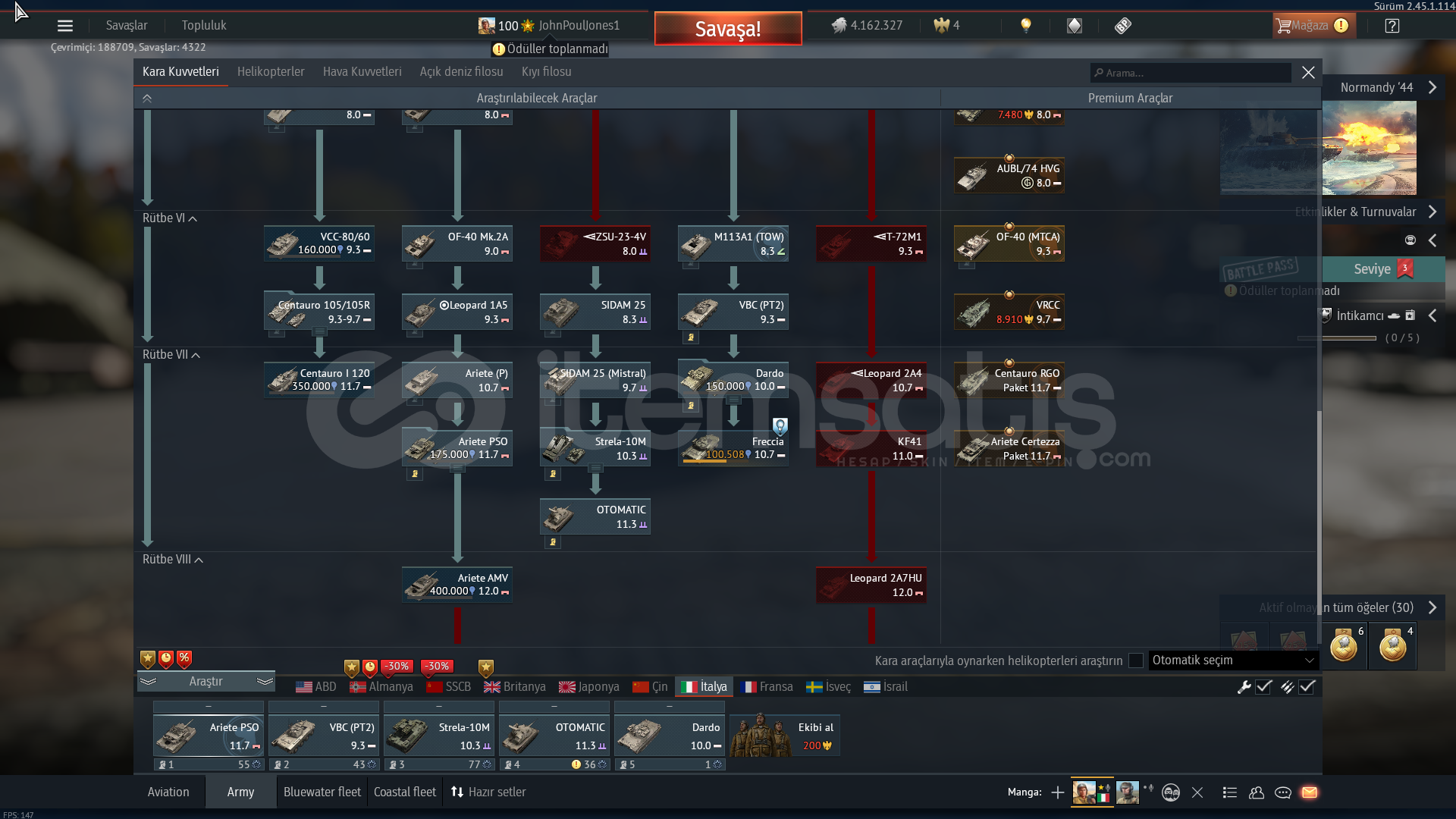Add a squad member with plus icon
The width and height of the screenshot is (1456, 819).
(1057, 792)
